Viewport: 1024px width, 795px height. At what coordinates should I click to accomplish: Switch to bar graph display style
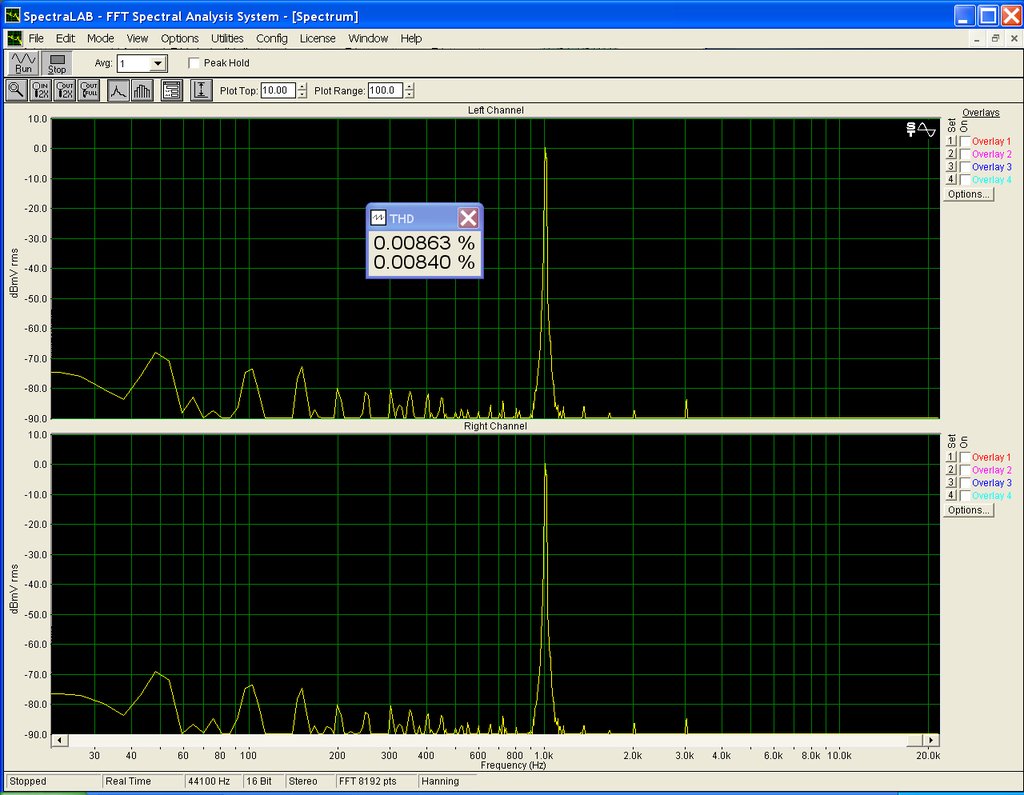click(142, 90)
